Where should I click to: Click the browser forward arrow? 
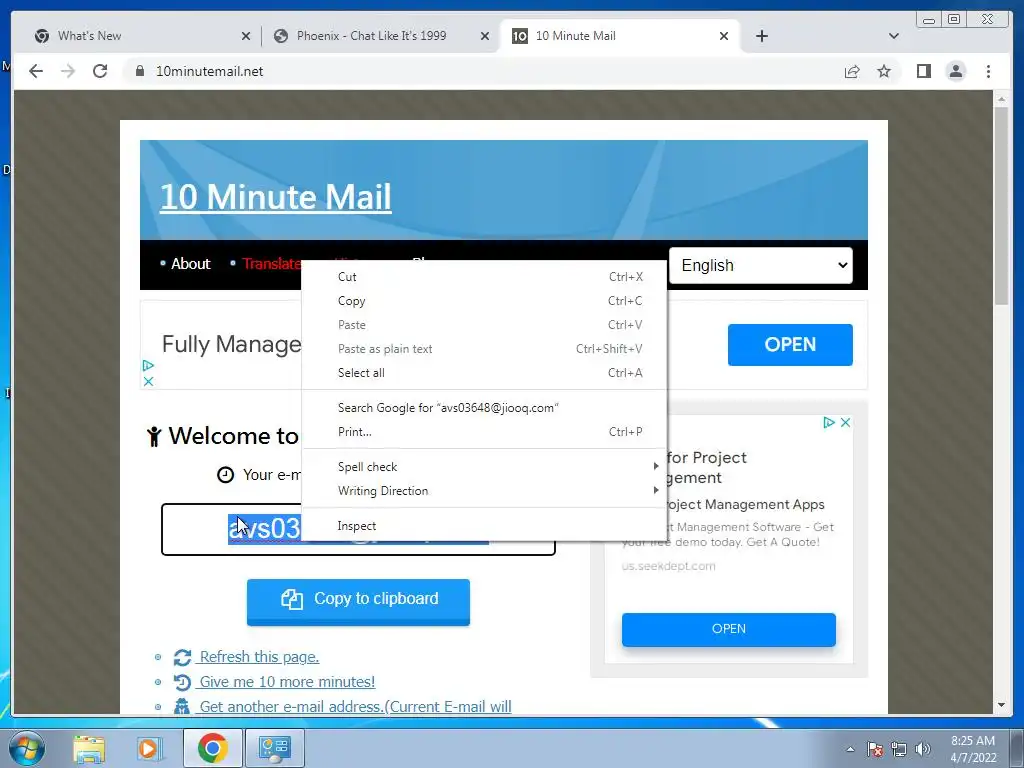click(68, 71)
